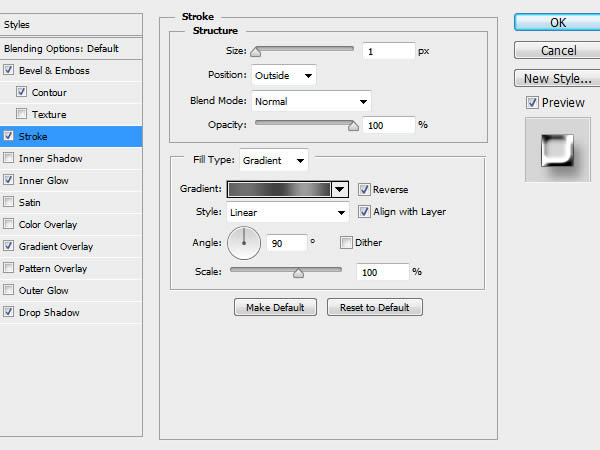Click the OK button
The height and width of the screenshot is (450, 600).
pos(558,23)
